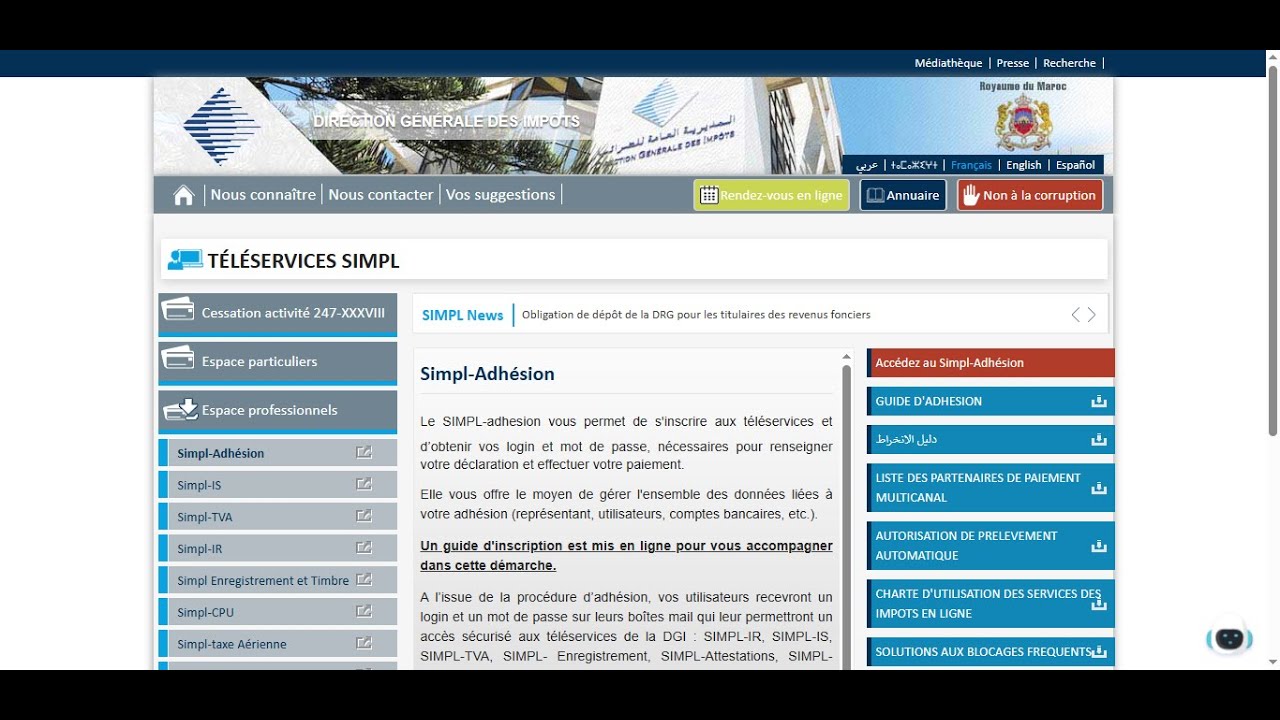Screen dimensions: 1280x720
Task: Open AUTORISATION DE PRELEVEMENT AUTOMATIQUE row
Action: pyautogui.click(x=990, y=546)
